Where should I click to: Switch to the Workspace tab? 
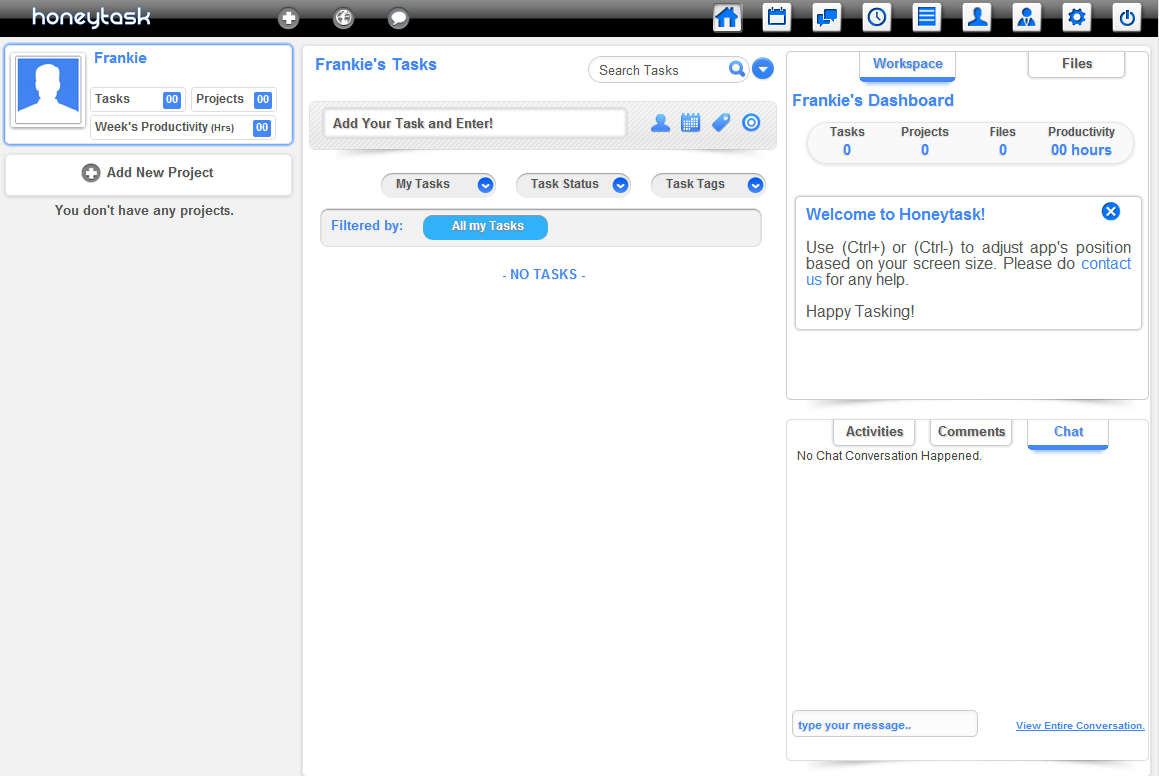(x=907, y=64)
